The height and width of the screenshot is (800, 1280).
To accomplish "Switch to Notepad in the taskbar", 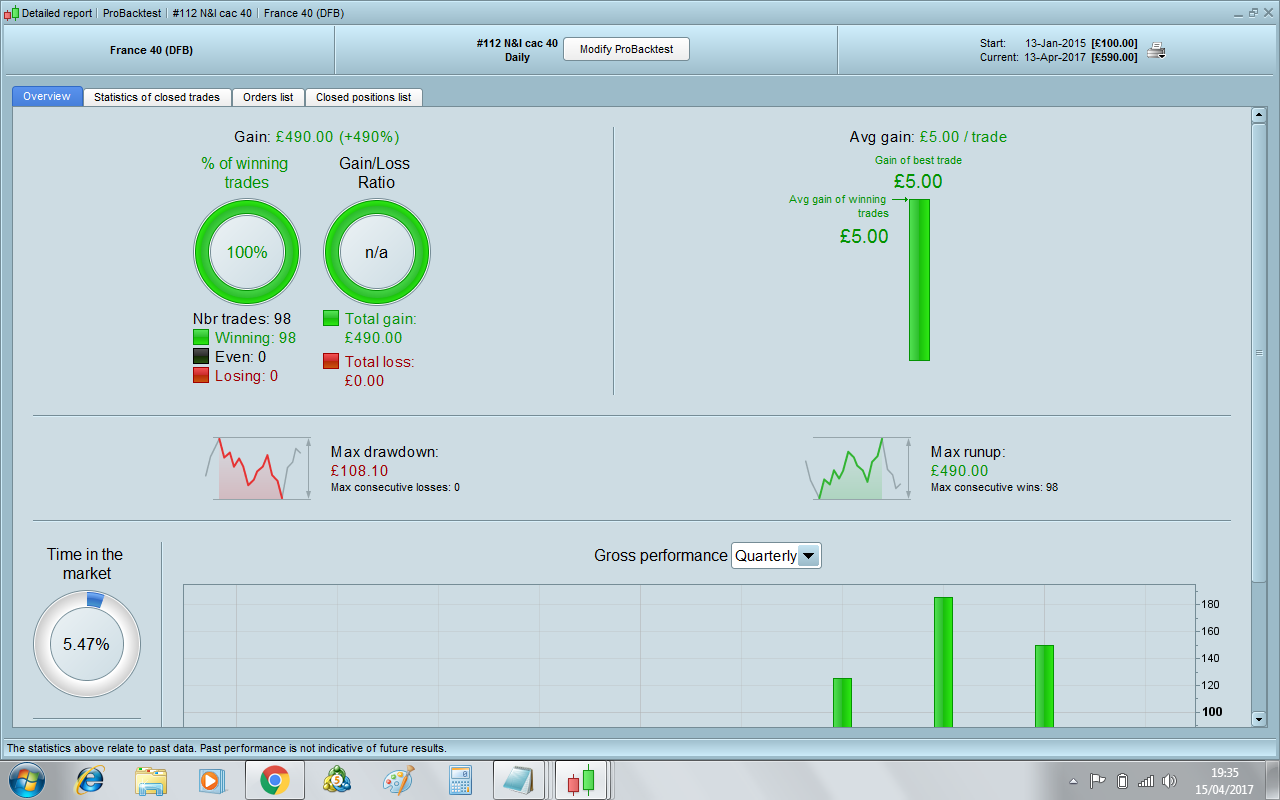I will tap(520, 780).
